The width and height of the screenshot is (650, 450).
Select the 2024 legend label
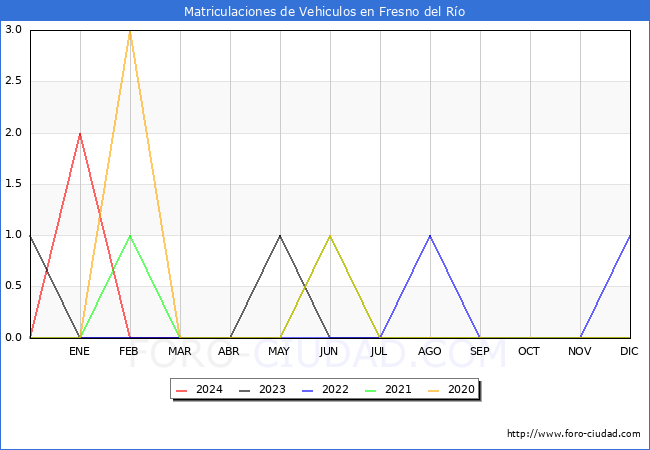[x=209, y=390]
